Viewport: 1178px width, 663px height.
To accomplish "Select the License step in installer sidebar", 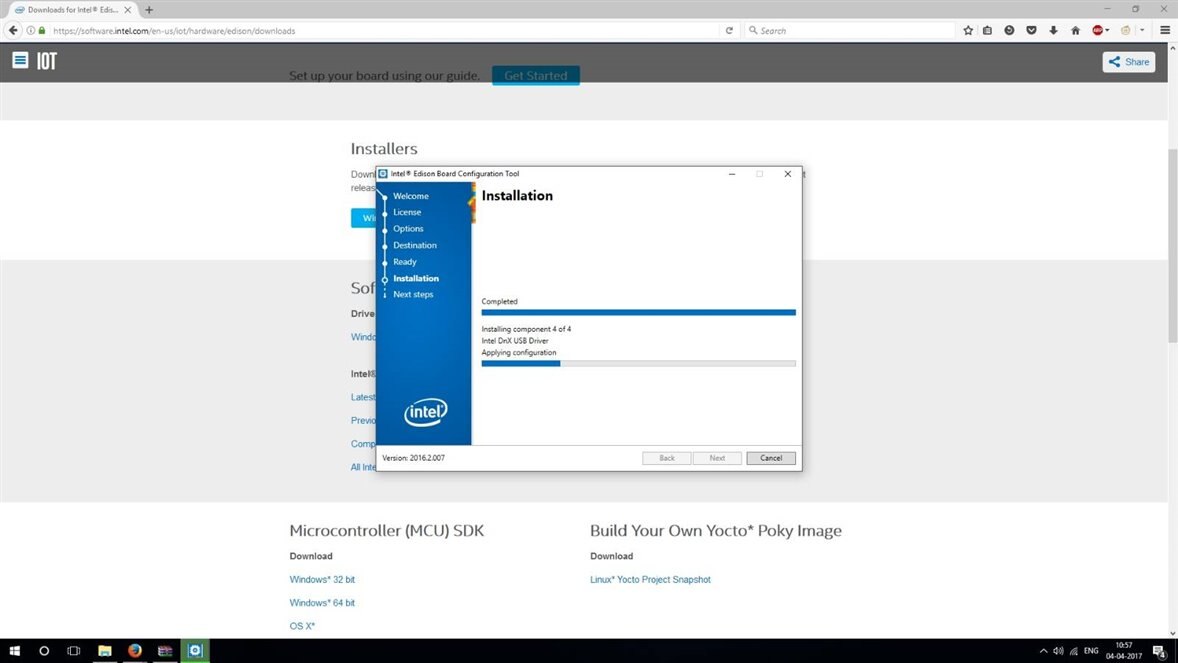I will (x=406, y=212).
